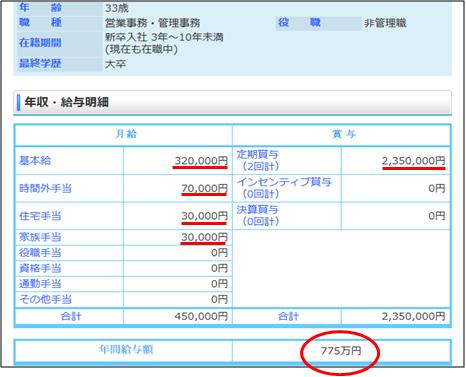
Task: Click the インセンティブ賞与 label
Action: 284,182
